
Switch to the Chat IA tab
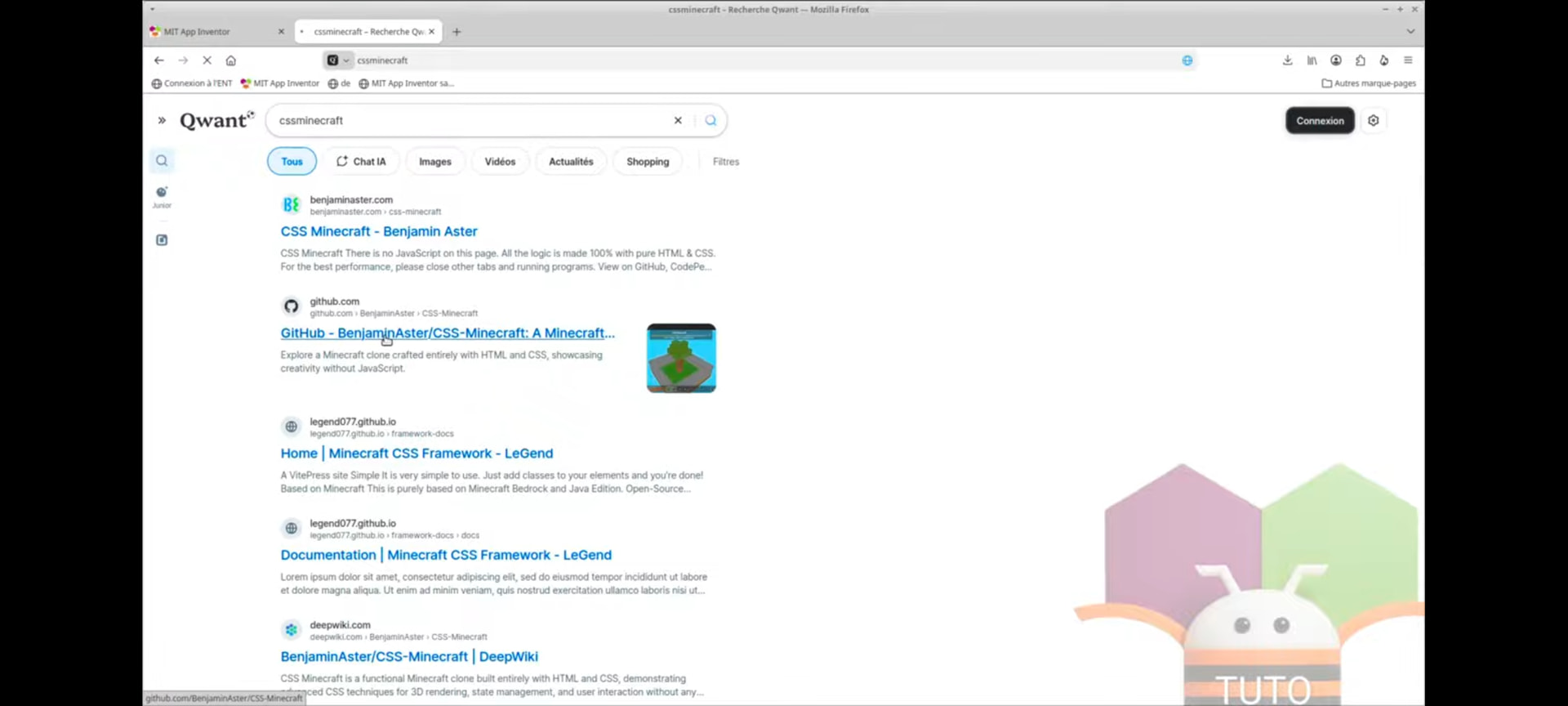361,162
